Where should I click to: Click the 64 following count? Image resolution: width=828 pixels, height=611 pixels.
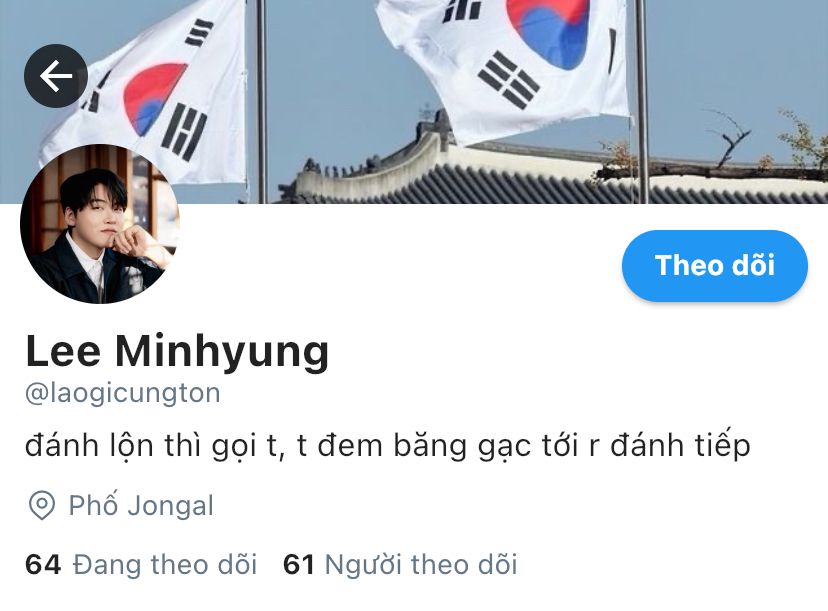coord(43,564)
